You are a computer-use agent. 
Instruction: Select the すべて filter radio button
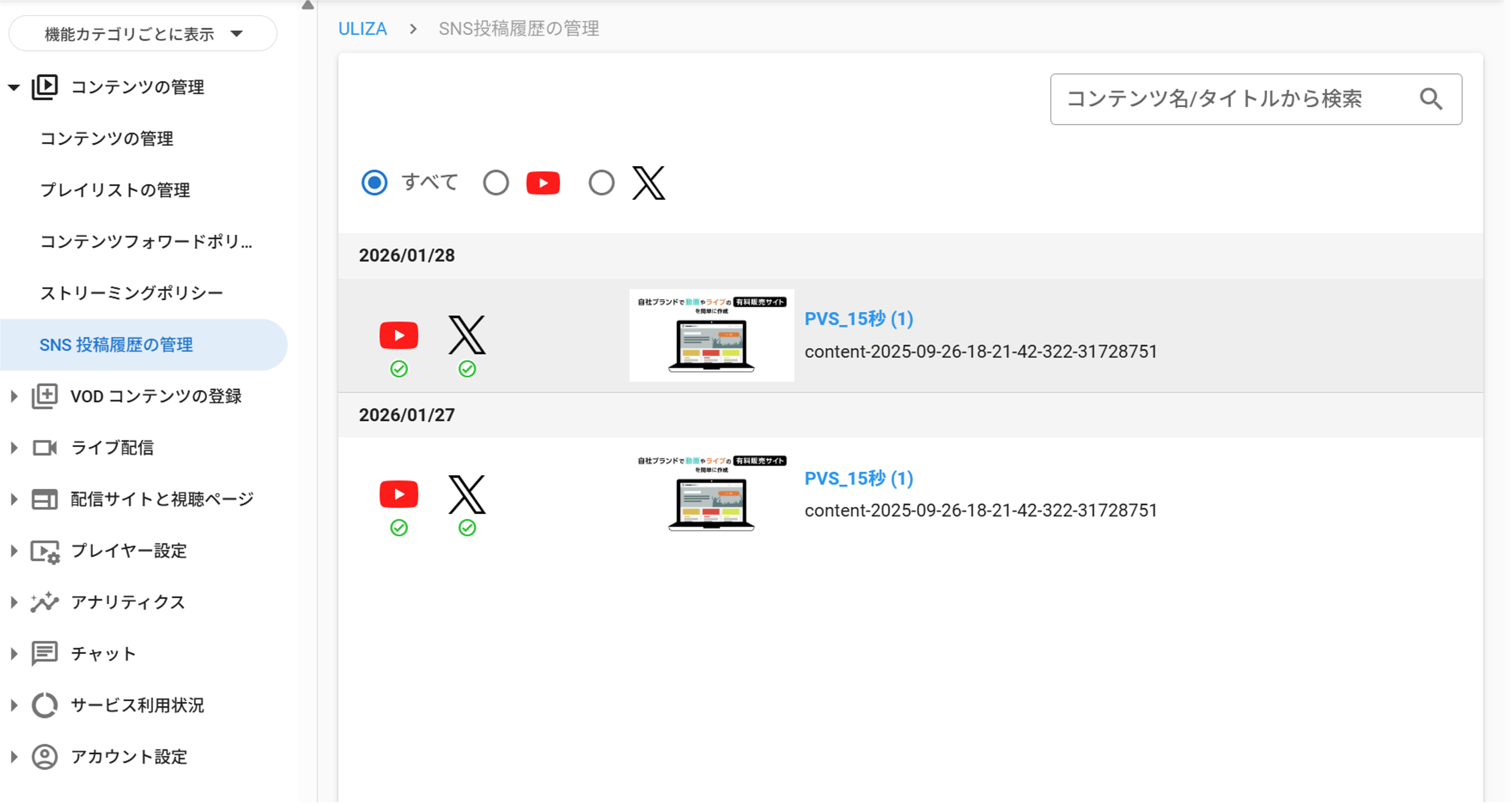coord(374,182)
